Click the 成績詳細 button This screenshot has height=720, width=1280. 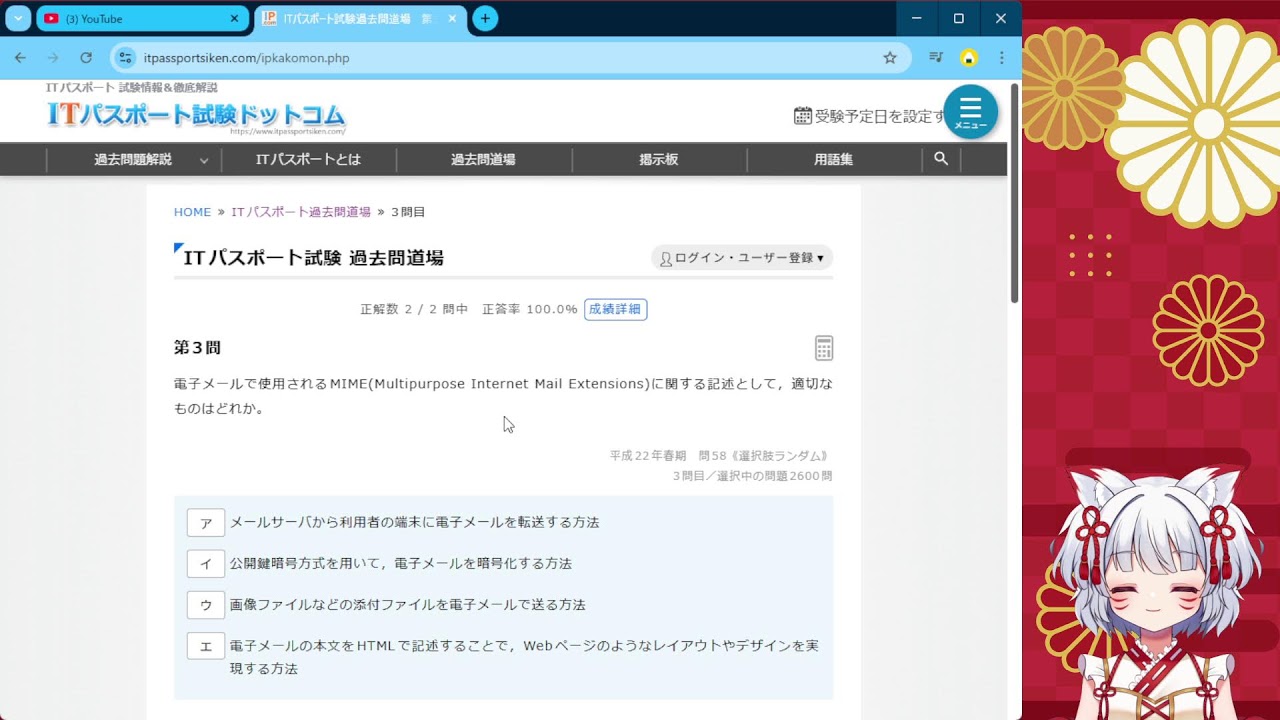615,309
